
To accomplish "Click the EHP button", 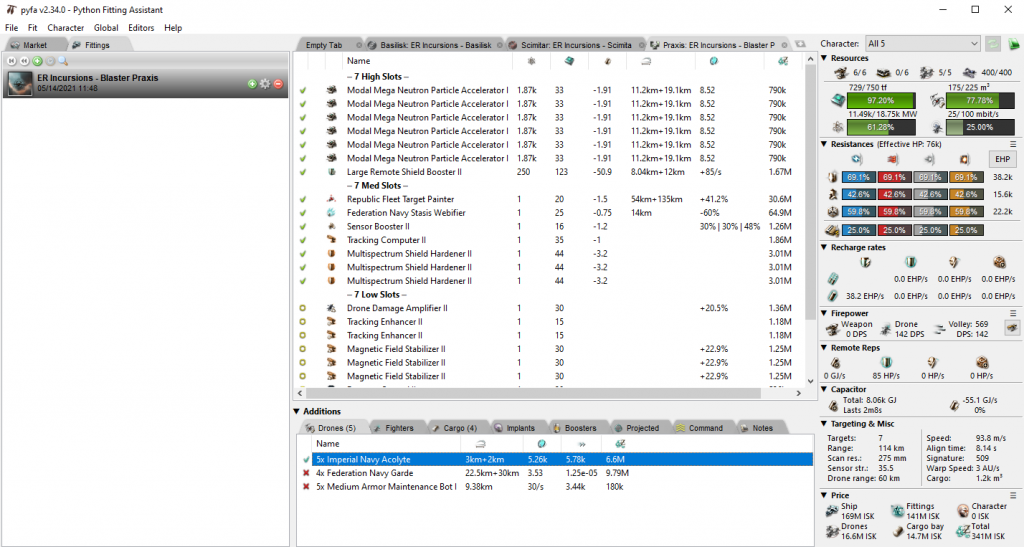I will (1002, 159).
